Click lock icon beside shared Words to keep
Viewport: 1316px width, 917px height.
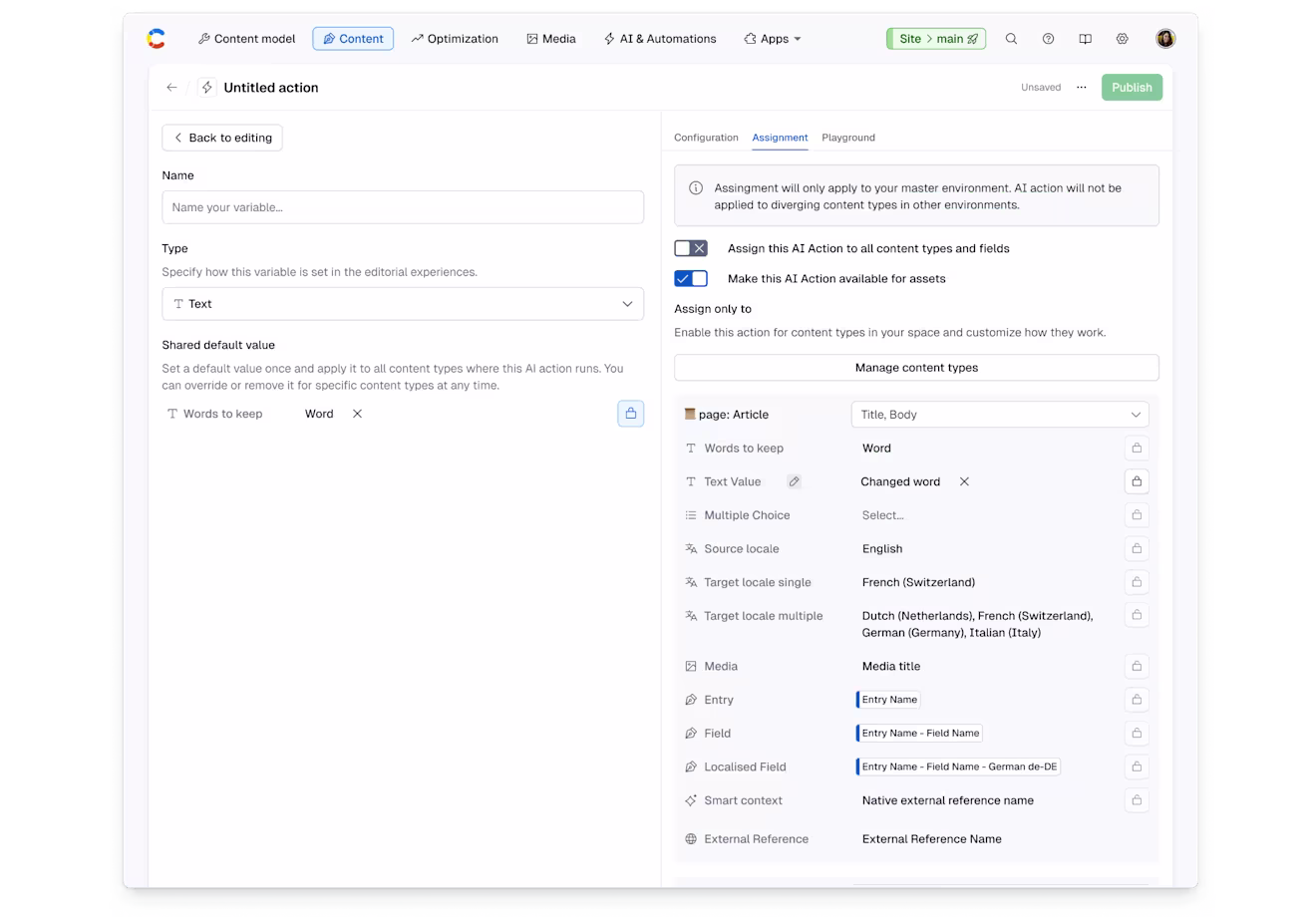click(x=630, y=414)
